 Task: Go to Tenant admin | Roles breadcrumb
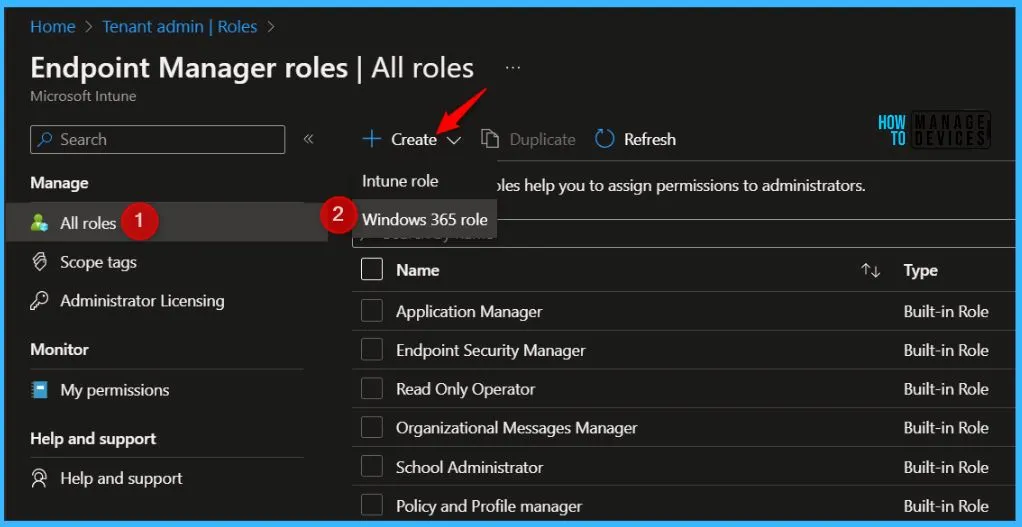tap(180, 27)
